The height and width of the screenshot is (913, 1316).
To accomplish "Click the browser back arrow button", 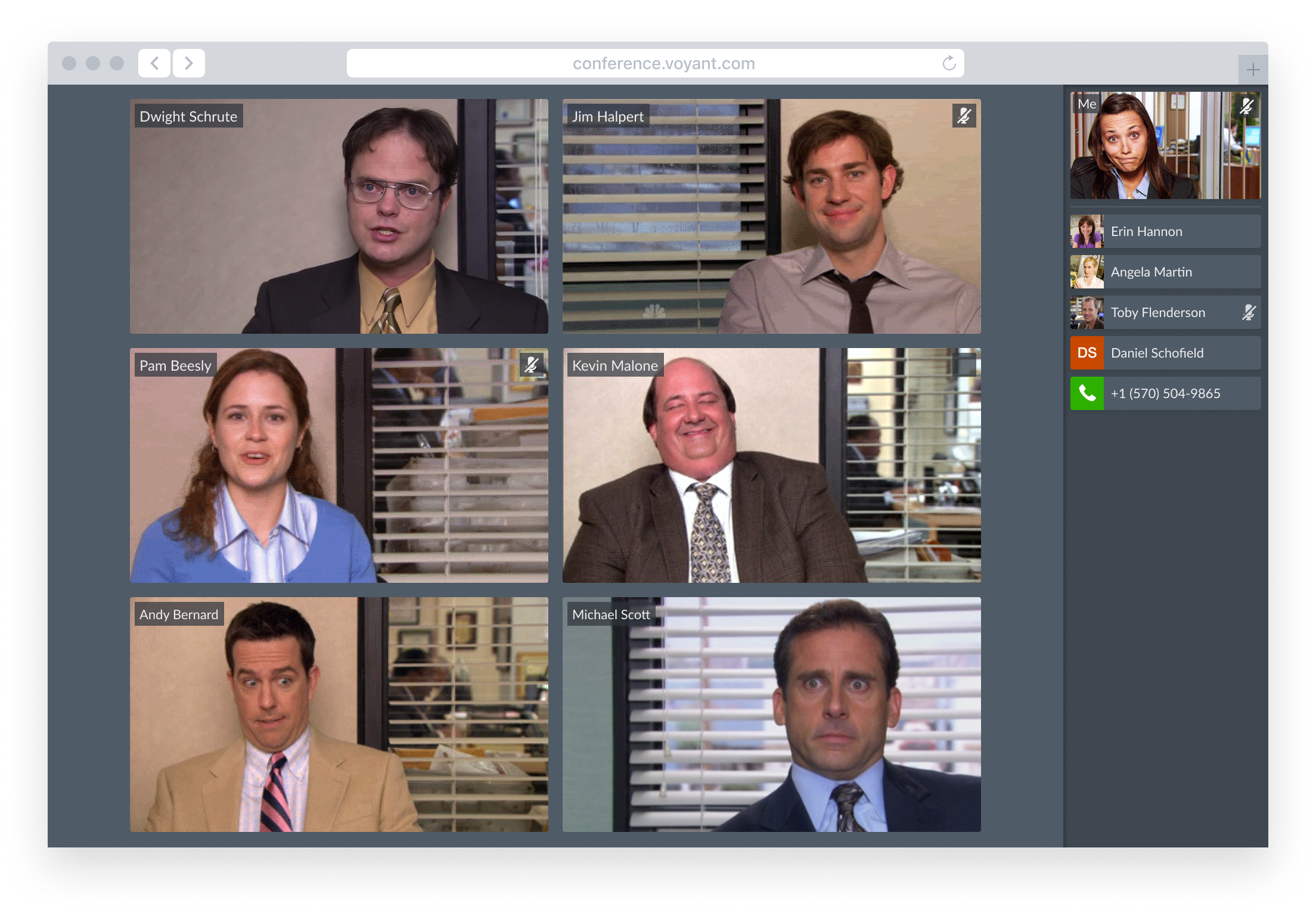I will 154,63.
